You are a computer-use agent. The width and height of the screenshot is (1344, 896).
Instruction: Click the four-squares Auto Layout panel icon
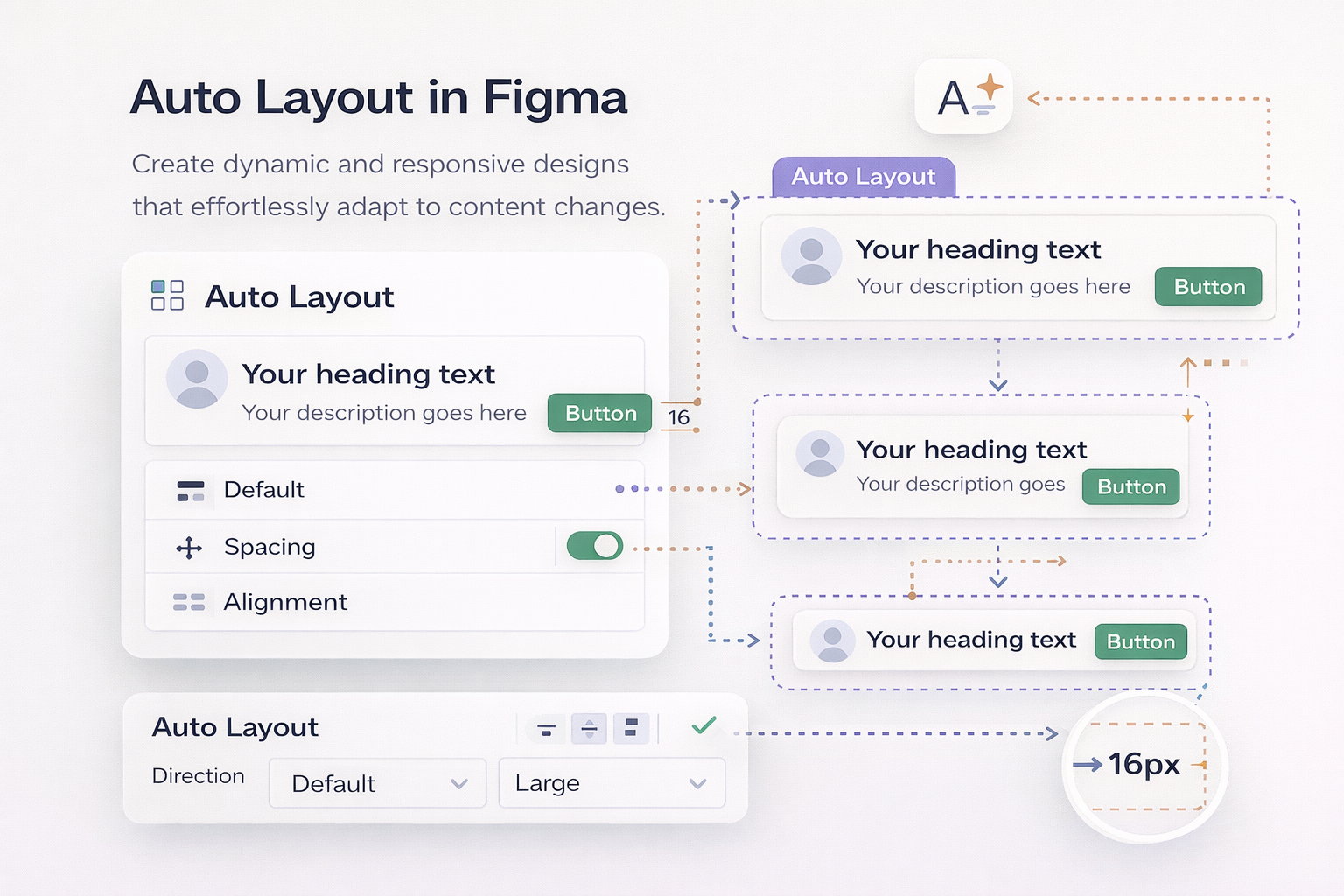pyautogui.click(x=167, y=296)
